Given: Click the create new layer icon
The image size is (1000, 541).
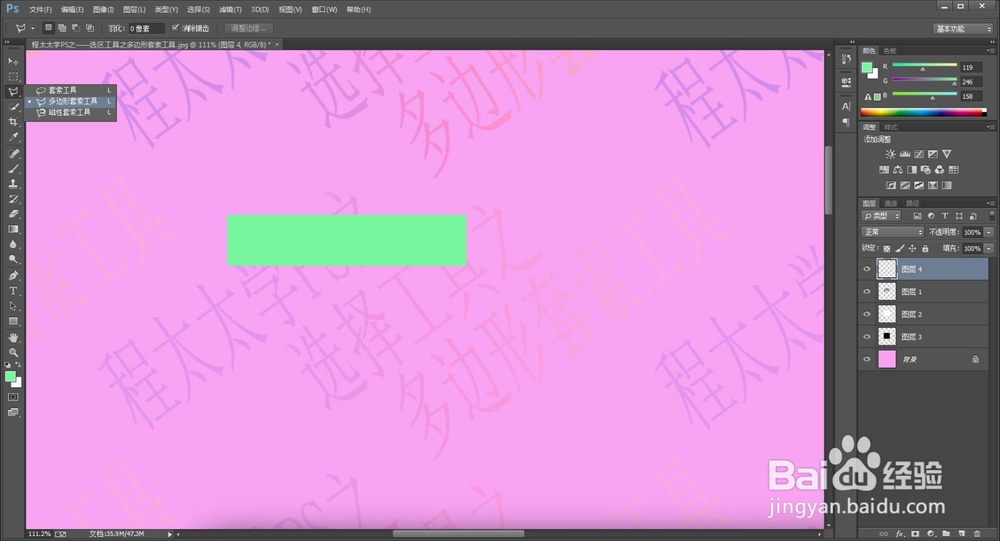Looking at the screenshot, I should point(961,533).
